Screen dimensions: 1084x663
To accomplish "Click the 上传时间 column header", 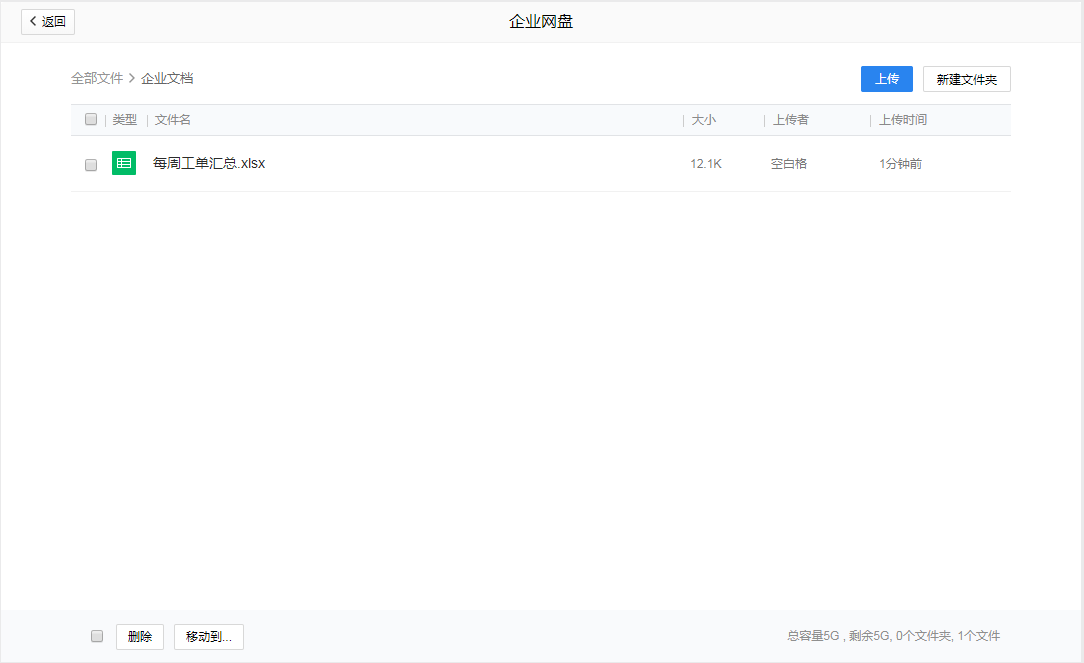I will pos(903,120).
